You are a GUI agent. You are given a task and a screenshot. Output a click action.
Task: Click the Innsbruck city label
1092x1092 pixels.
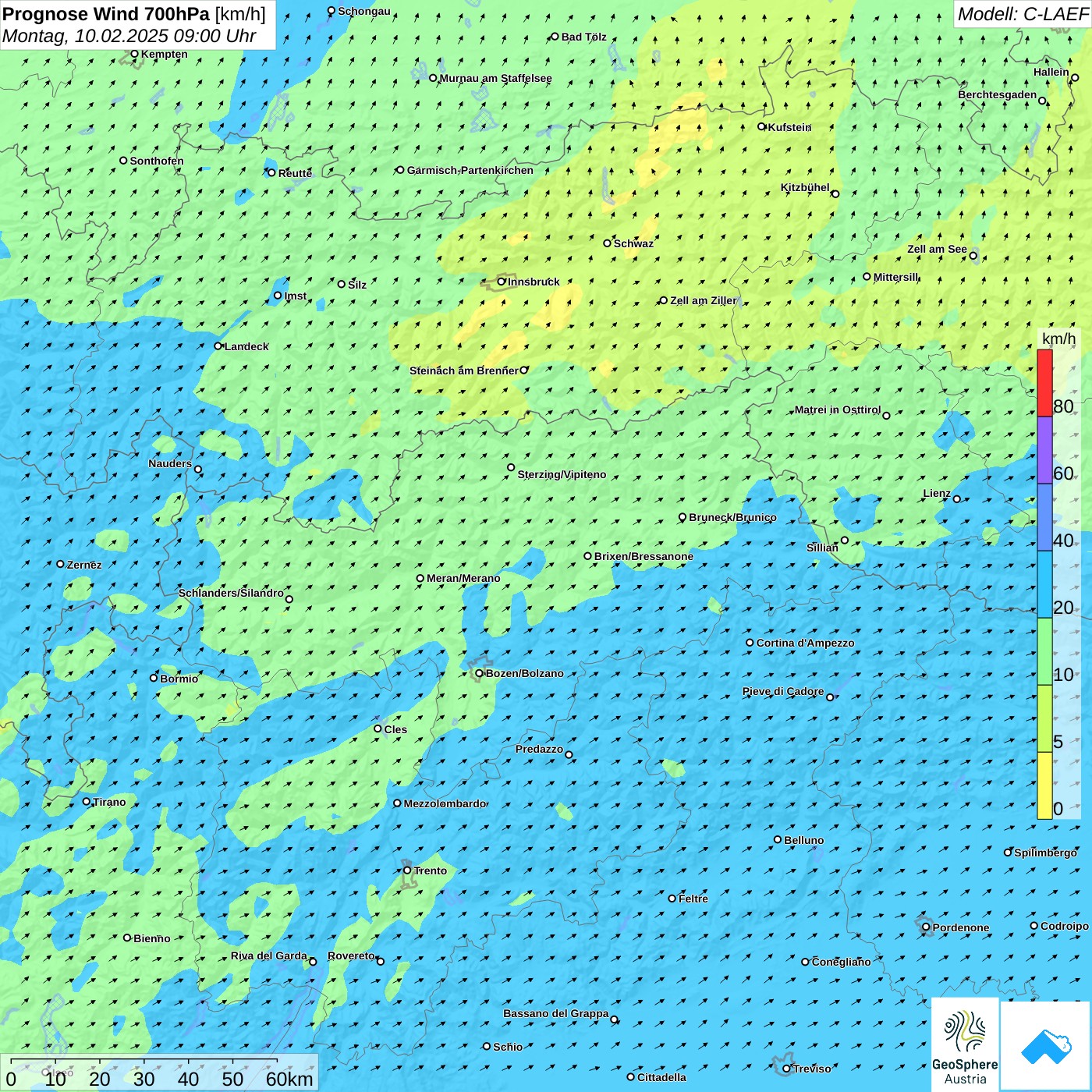pos(534,282)
